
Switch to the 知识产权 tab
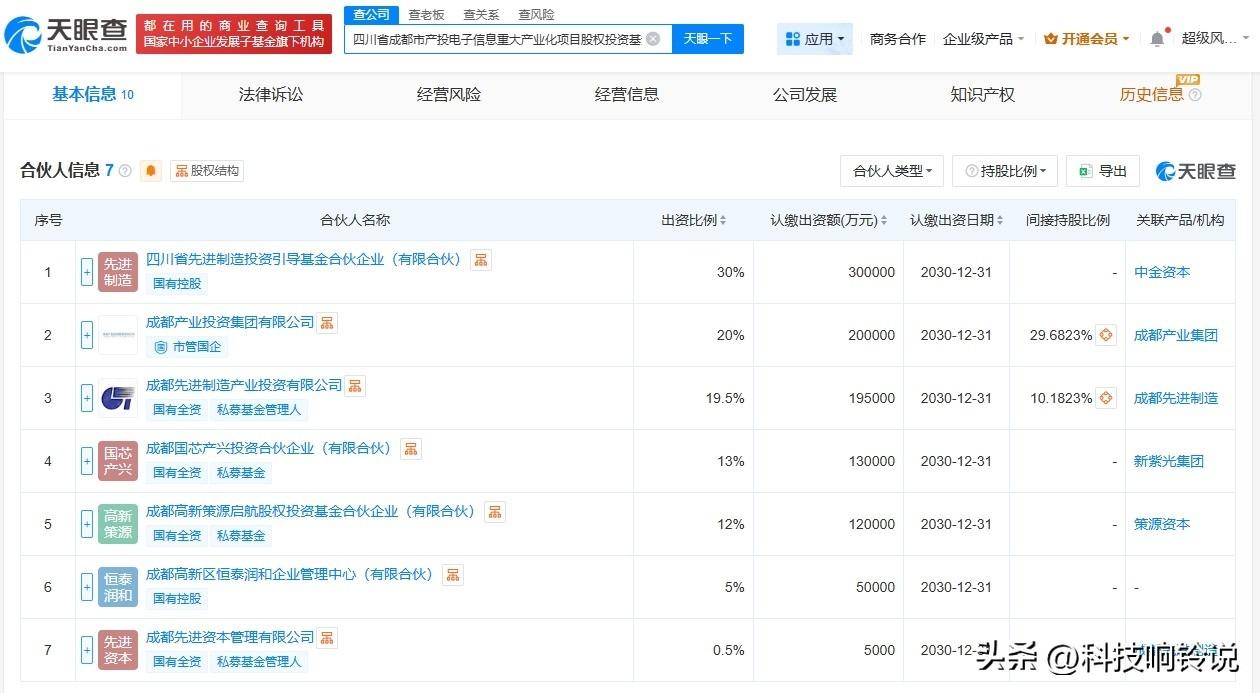[983, 95]
